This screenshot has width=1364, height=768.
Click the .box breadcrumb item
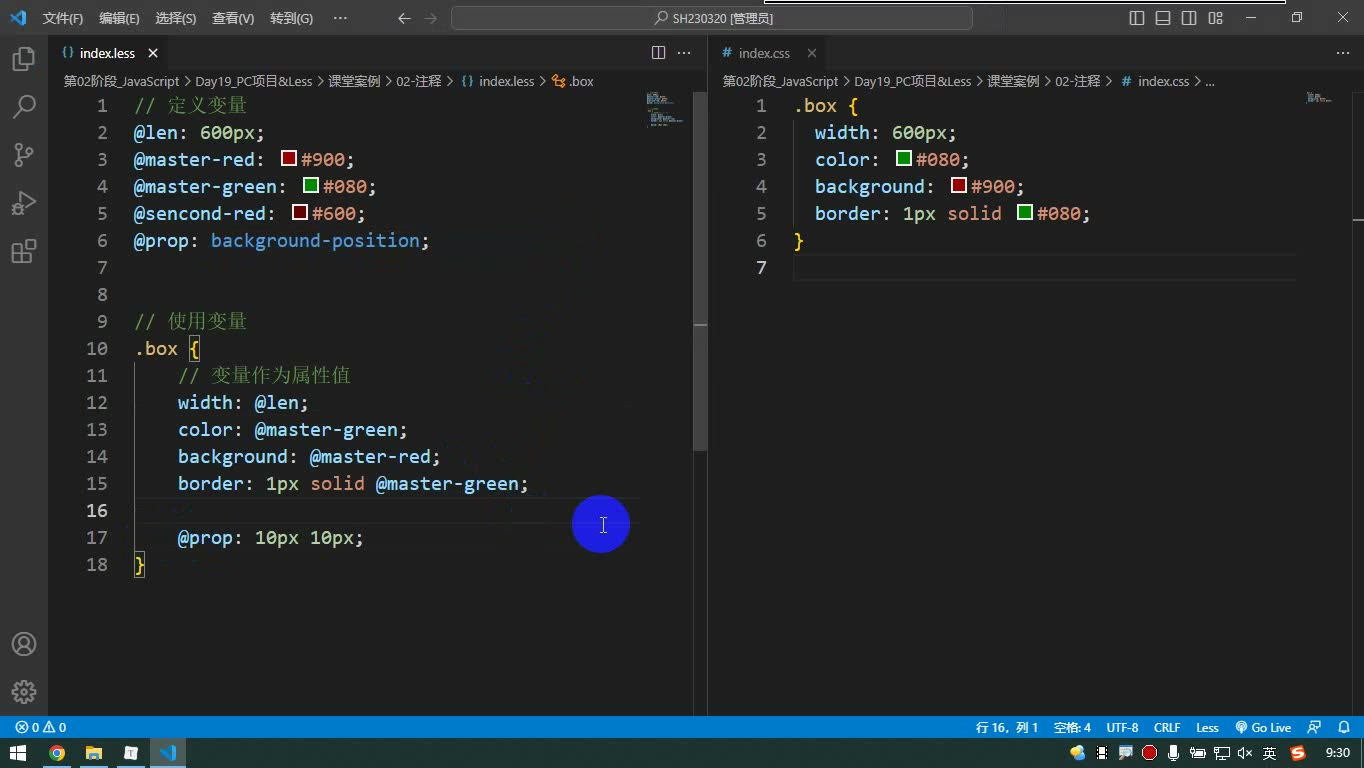pyautogui.click(x=573, y=81)
